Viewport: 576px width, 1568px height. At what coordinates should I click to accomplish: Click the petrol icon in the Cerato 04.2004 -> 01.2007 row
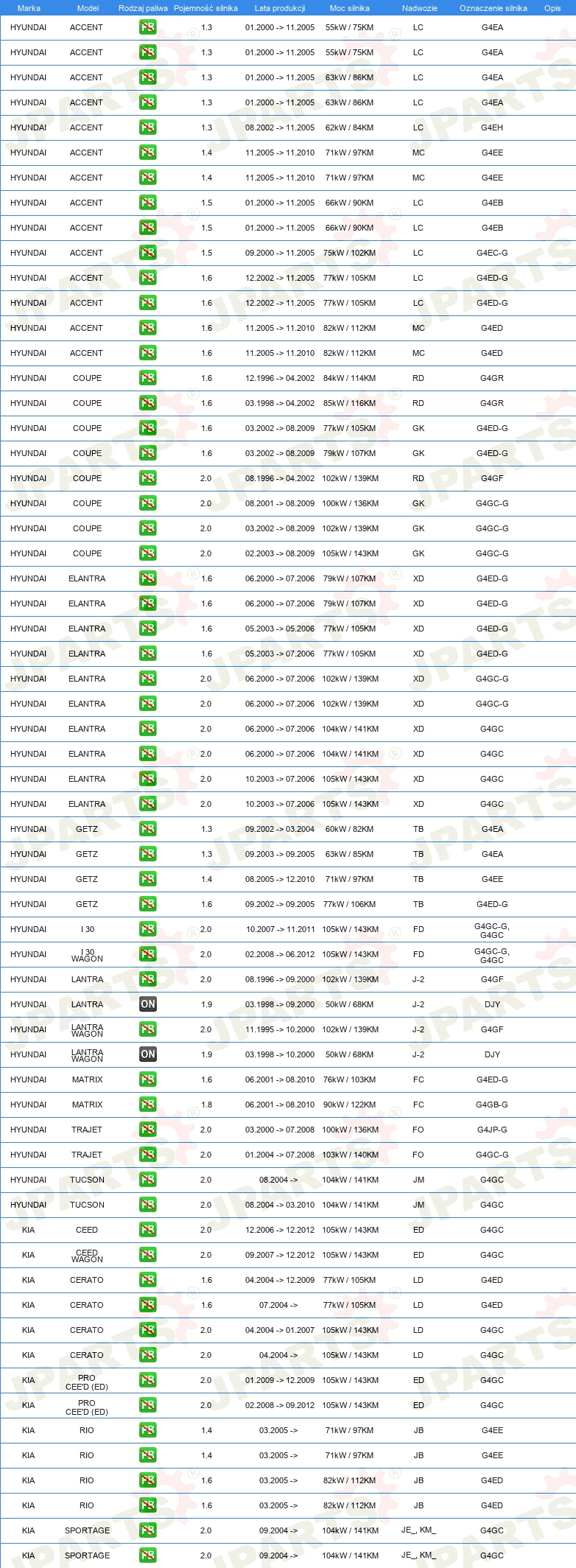click(x=147, y=1330)
